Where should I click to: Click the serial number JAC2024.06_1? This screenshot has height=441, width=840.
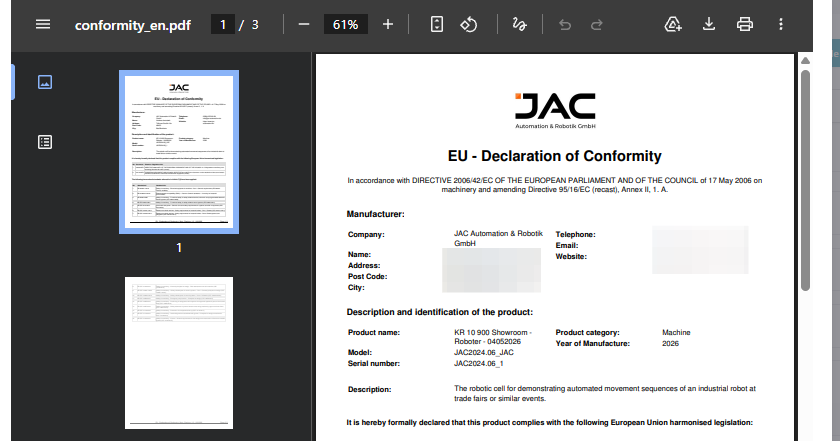click(x=478, y=363)
